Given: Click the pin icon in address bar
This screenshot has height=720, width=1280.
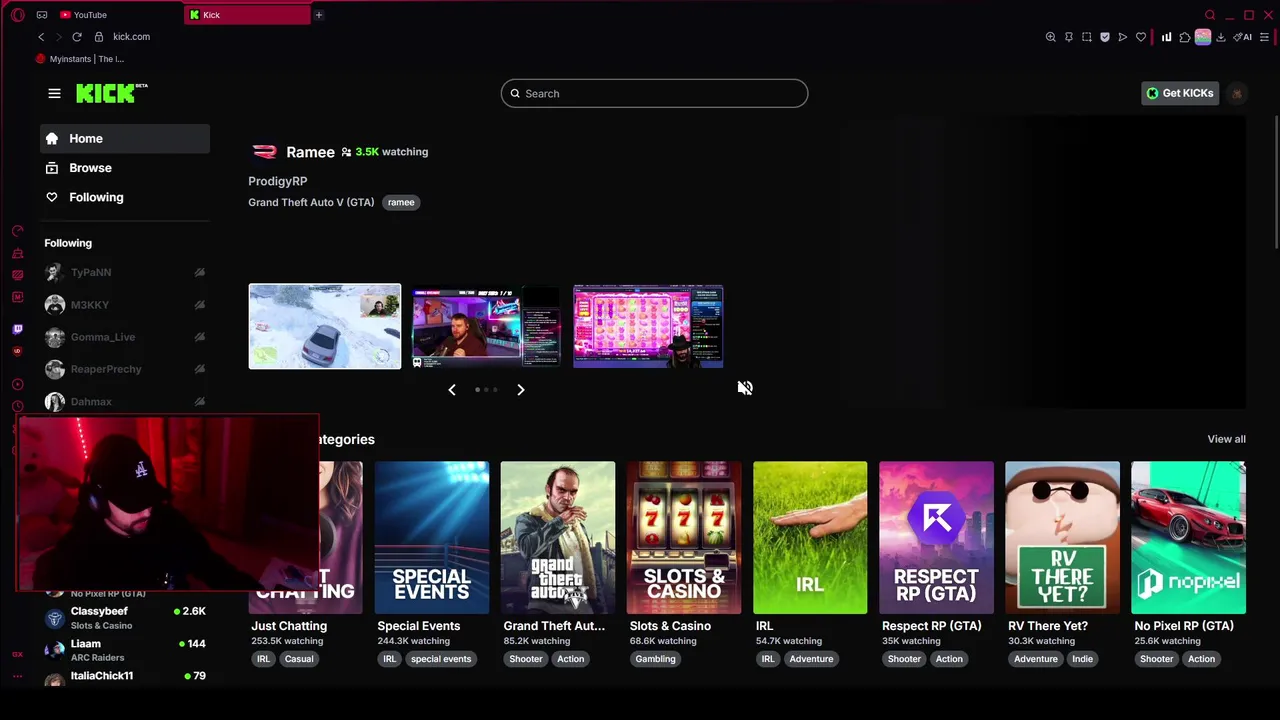Looking at the screenshot, I should [x=1068, y=37].
